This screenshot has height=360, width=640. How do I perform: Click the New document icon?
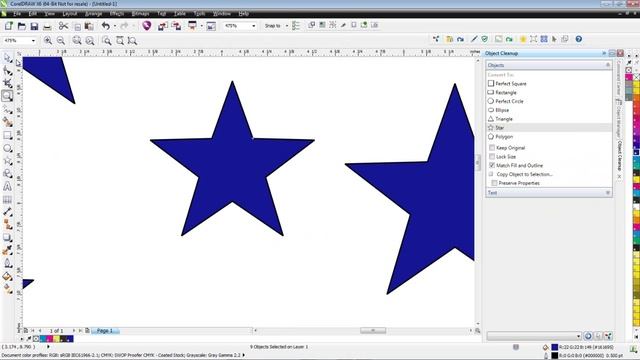point(9,26)
